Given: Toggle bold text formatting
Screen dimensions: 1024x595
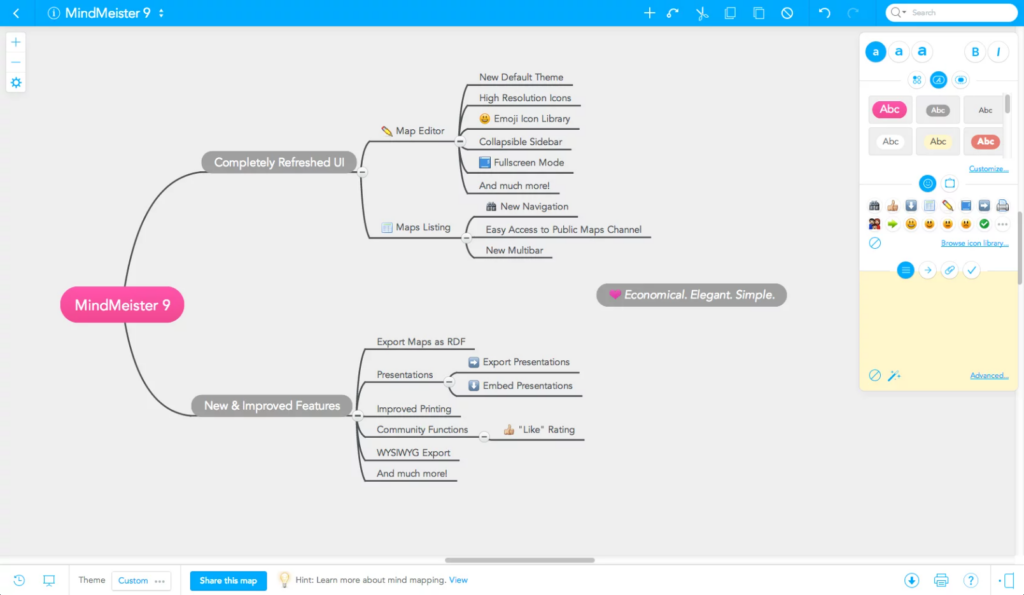Looking at the screenshot, I should click(x=975, y=52).
